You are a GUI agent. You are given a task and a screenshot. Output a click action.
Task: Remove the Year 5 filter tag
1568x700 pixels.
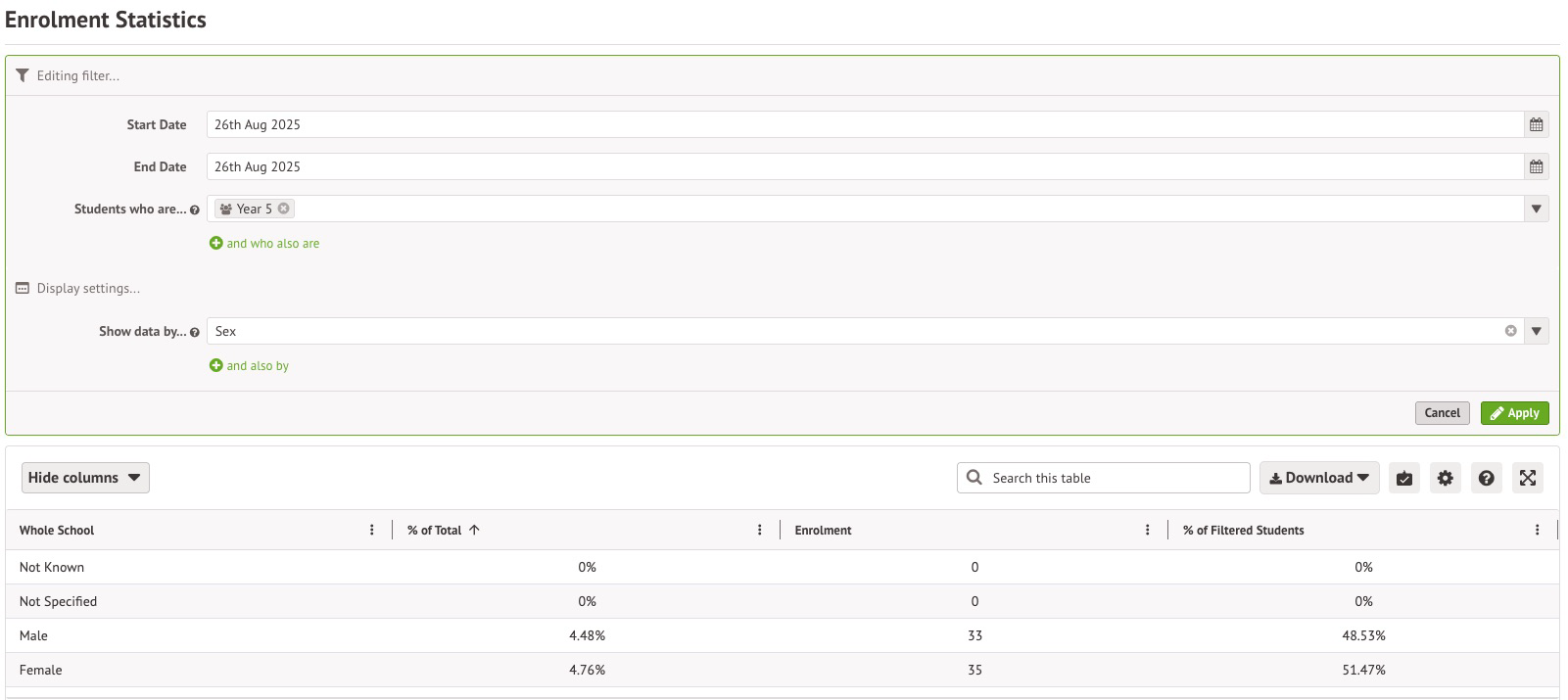click(x=284, y=209)
